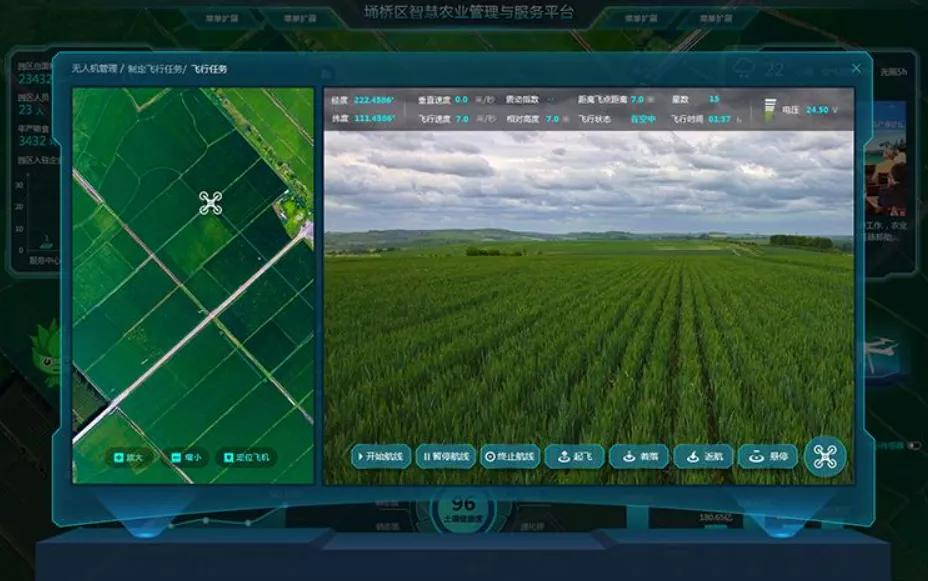
Task: Locate the aircraft with 定位飞机
Action: tap(246, 457)
